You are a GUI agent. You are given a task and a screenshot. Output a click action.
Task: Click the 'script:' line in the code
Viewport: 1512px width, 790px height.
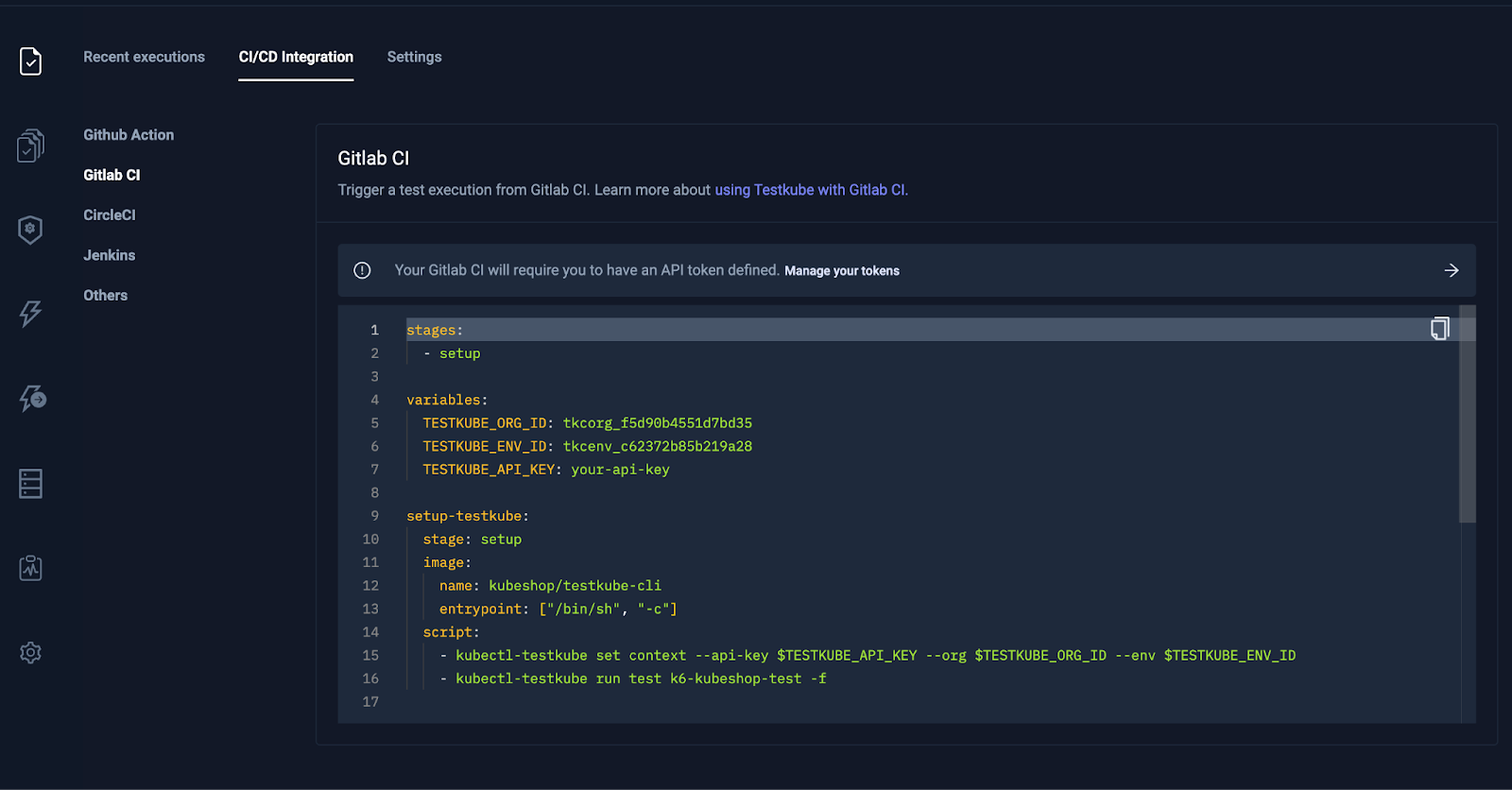point(451,632)
